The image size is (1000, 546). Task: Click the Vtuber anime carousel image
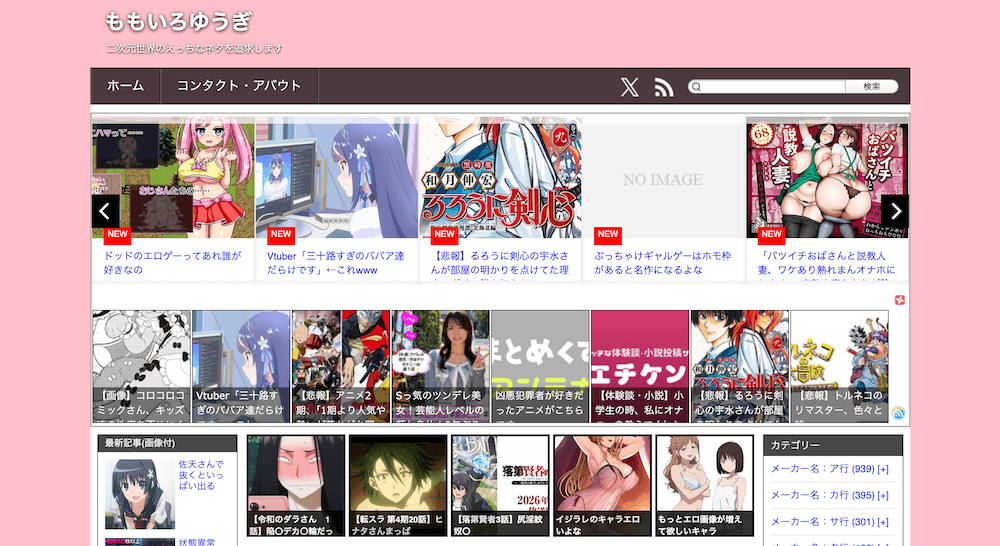coord(337,177)
